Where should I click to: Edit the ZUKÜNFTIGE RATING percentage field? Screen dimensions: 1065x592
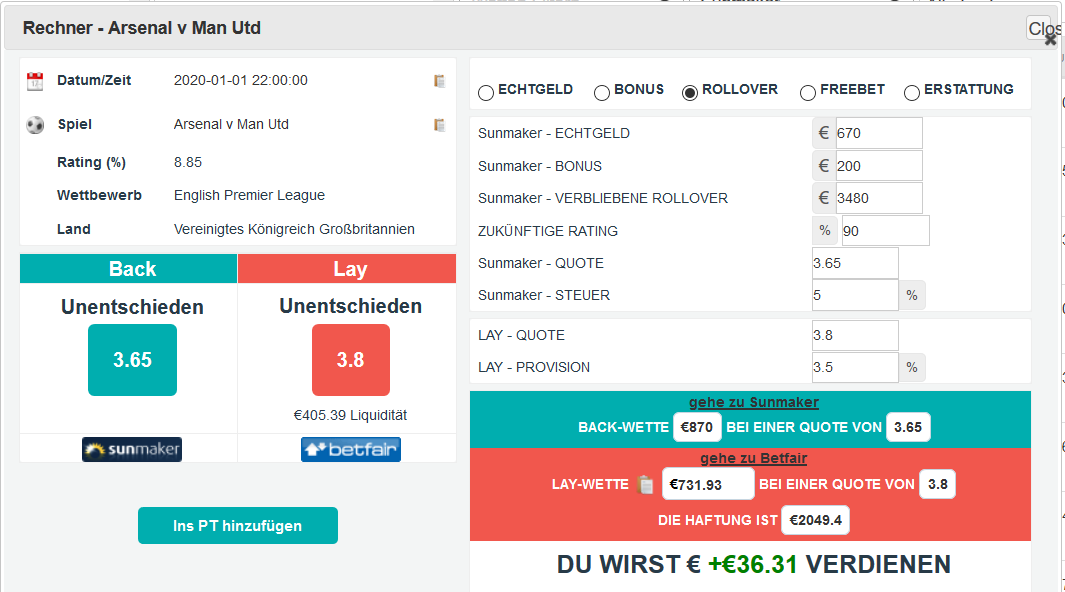[885, 231]
